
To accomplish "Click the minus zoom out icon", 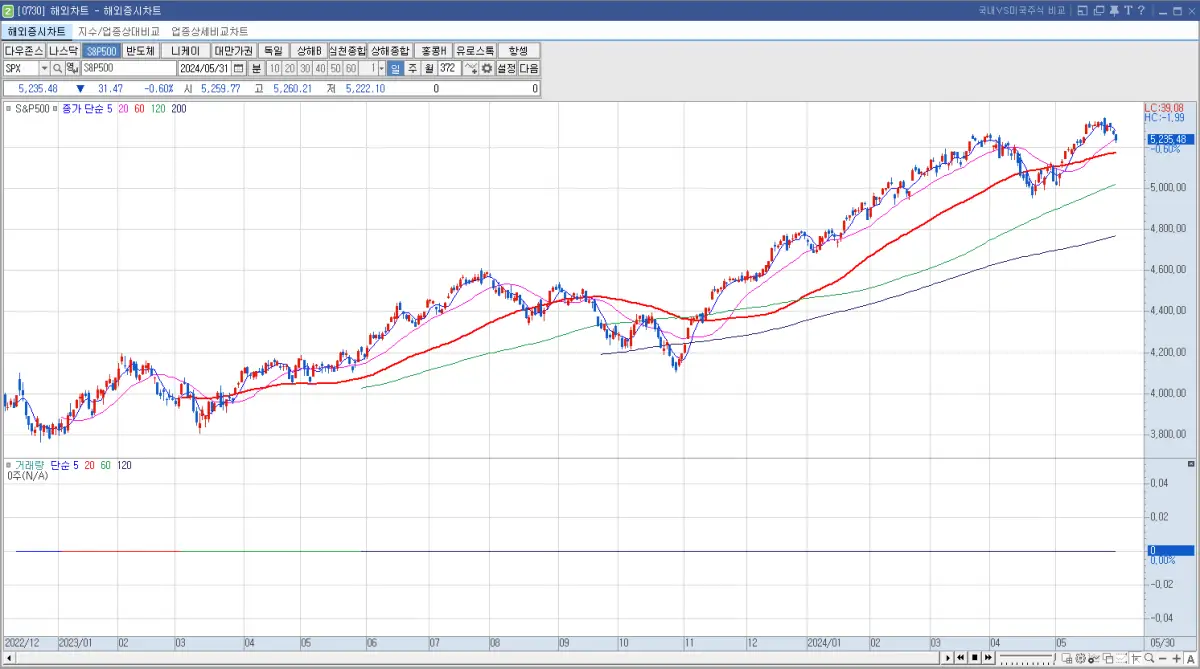I will coord(1162,659).
